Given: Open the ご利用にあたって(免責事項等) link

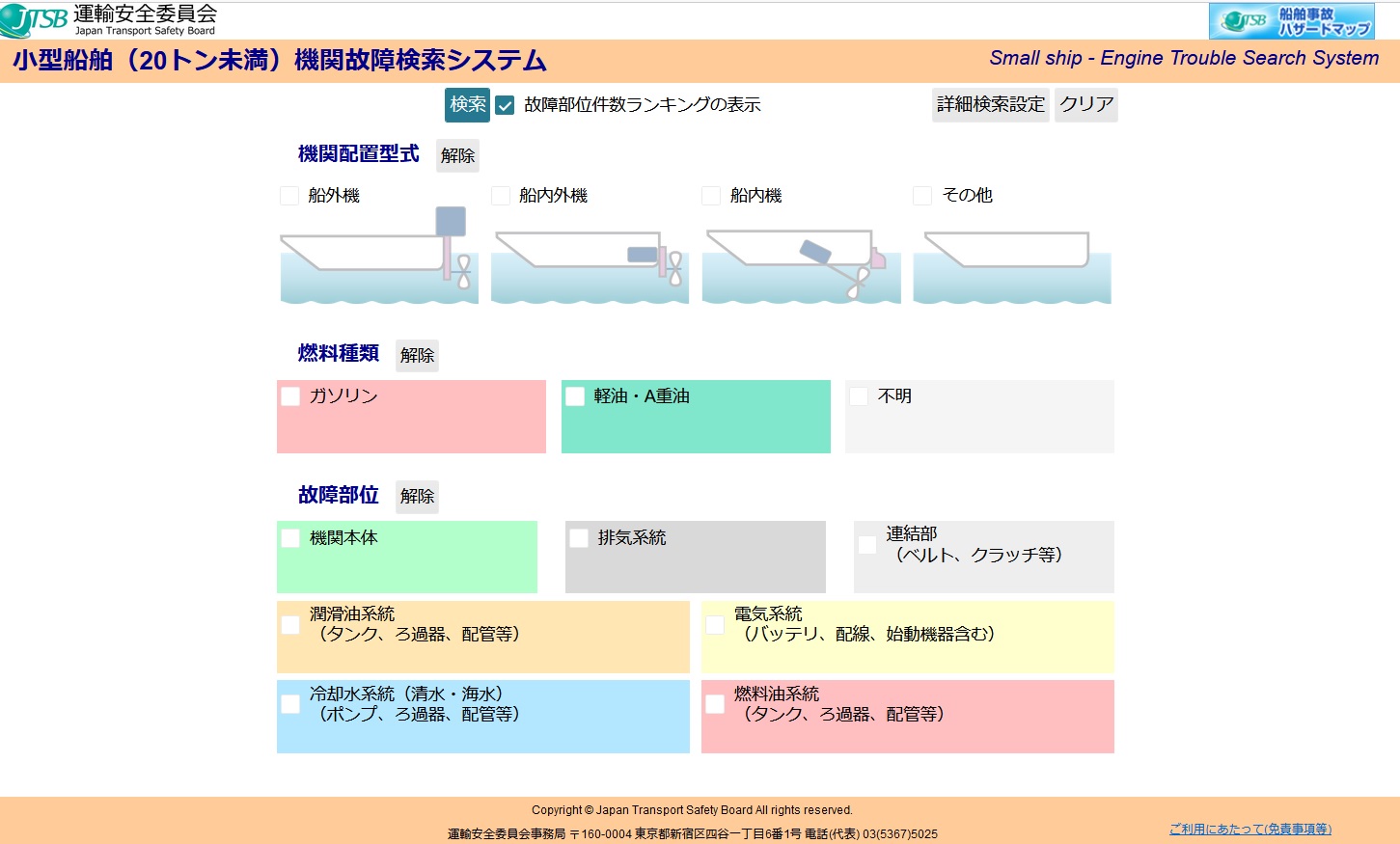Looking at the screenshot, I should pyautogui.click(x=1250, y=830).
